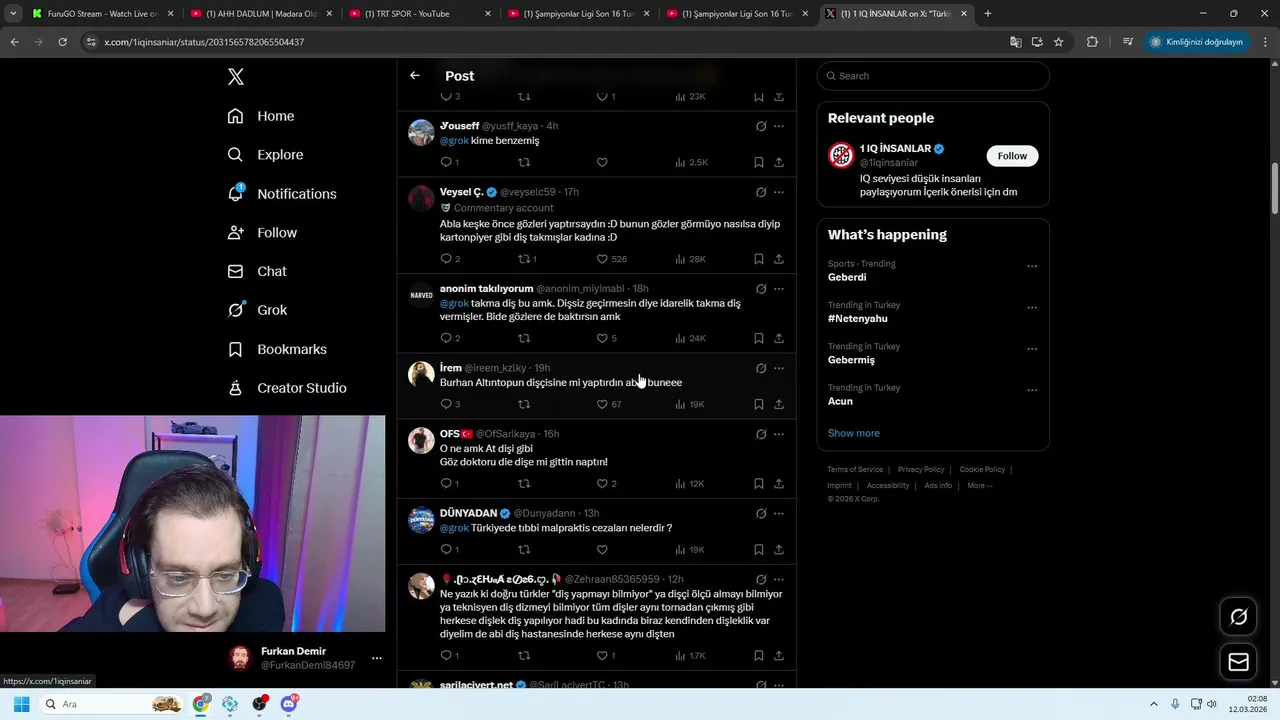
Task: Open floating messages envelope button
Action: [1238, 662]
